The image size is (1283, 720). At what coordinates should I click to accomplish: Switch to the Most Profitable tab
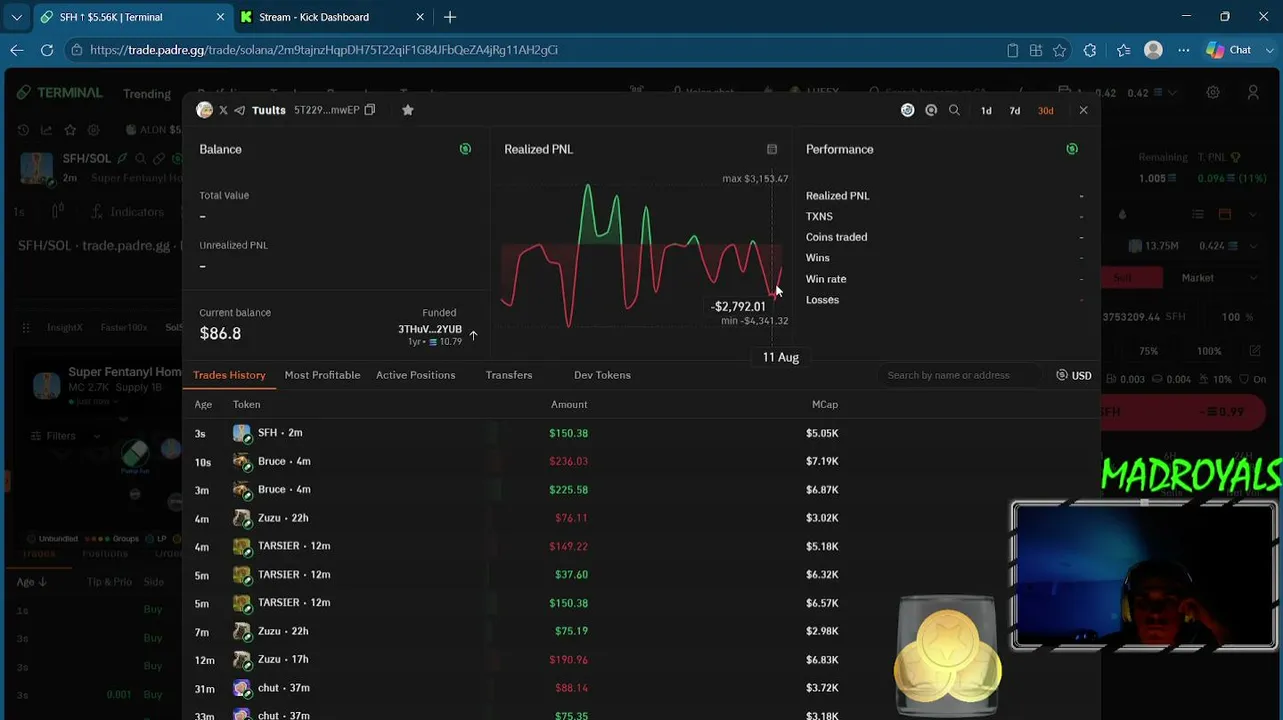(x=322, y=375)
